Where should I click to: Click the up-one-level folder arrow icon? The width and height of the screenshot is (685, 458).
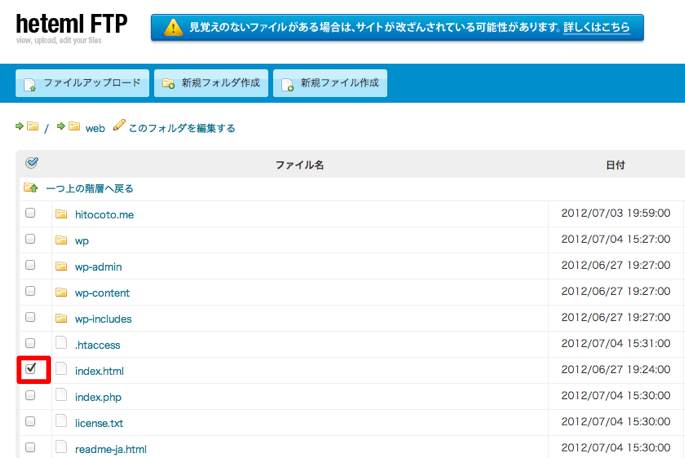pyautogui.click(x=31, y=188)
